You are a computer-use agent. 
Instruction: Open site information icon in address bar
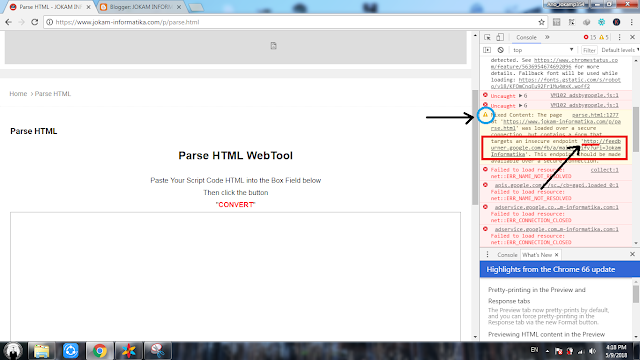(49, 22)
